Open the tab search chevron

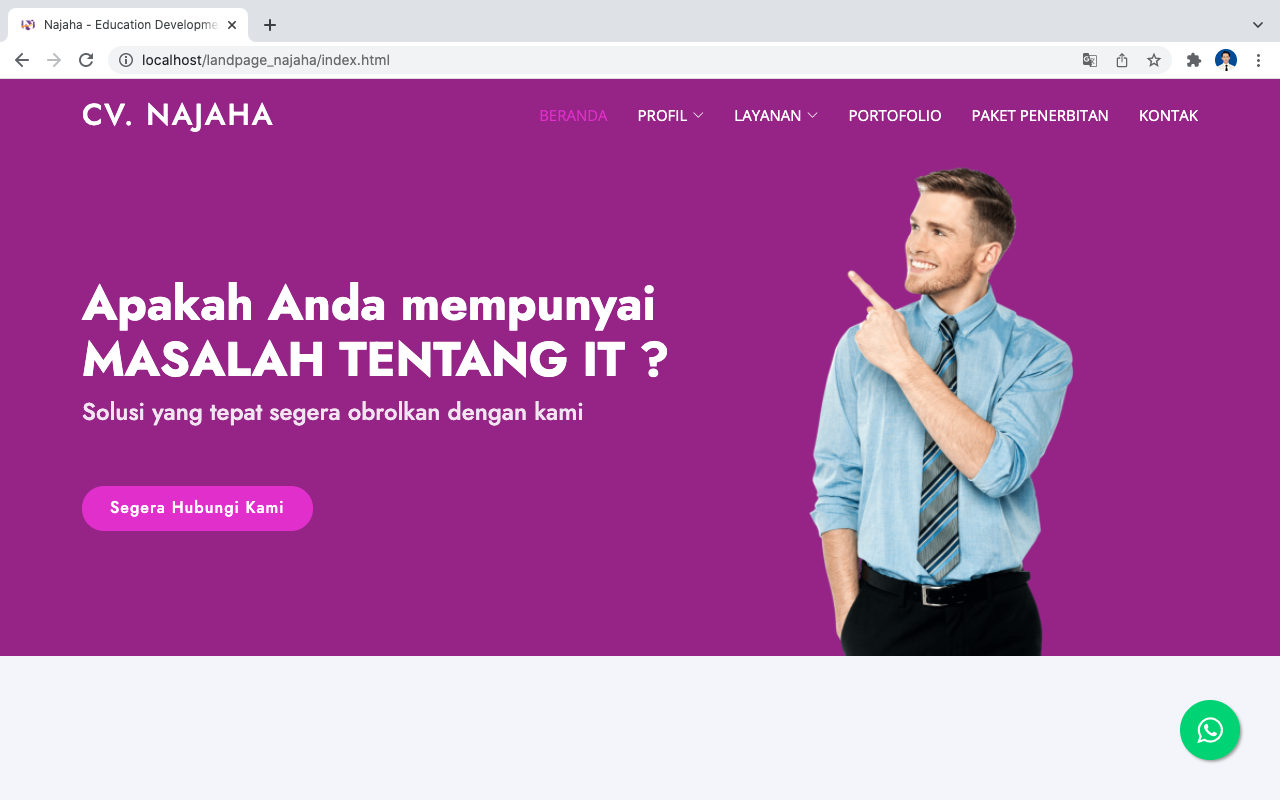tap(1258, 25)
